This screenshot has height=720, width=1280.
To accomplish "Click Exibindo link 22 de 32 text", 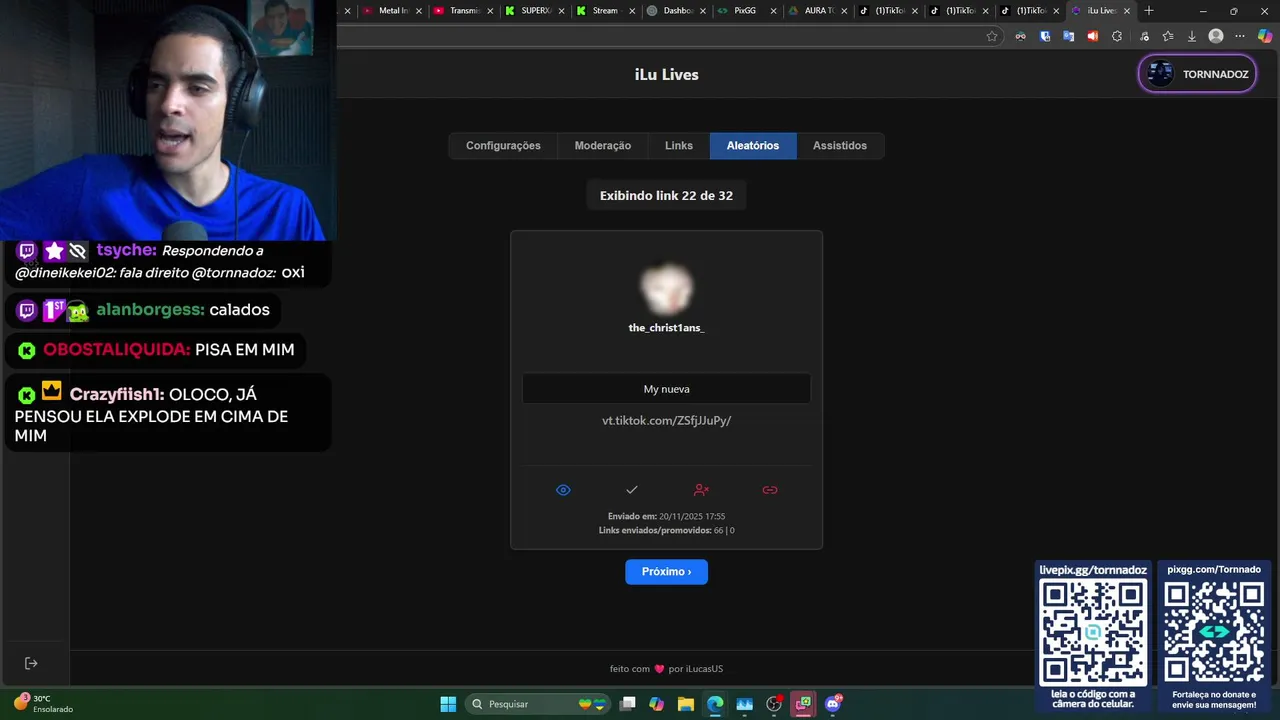I will [666, 196].
